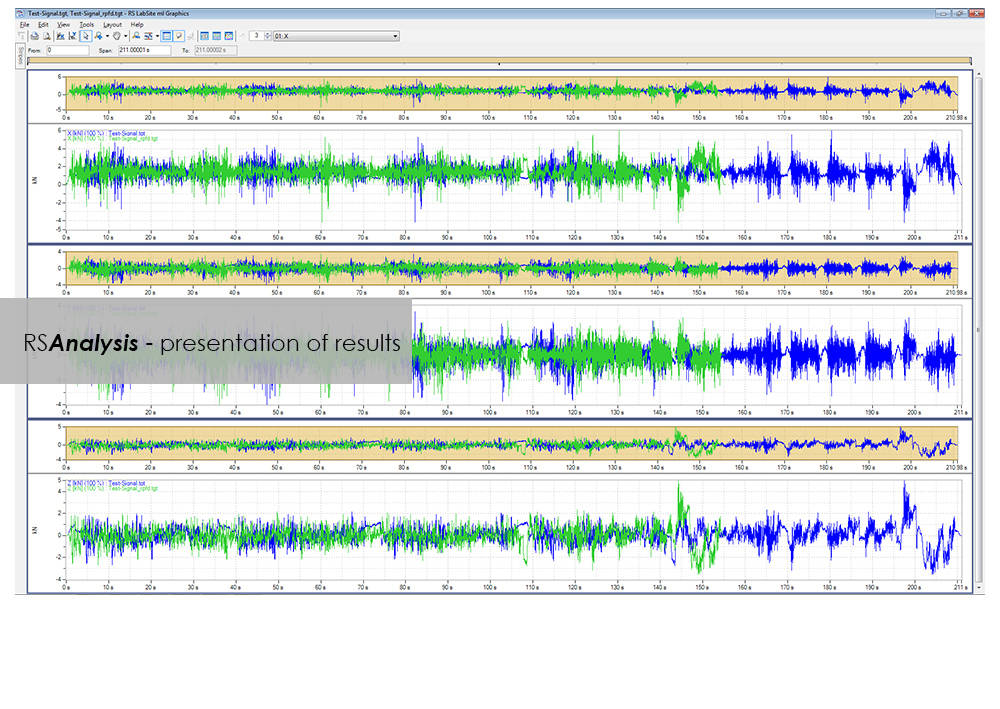Click the first window layout icon
Viewport: 1000px width, 709px height.
(205, 36)
